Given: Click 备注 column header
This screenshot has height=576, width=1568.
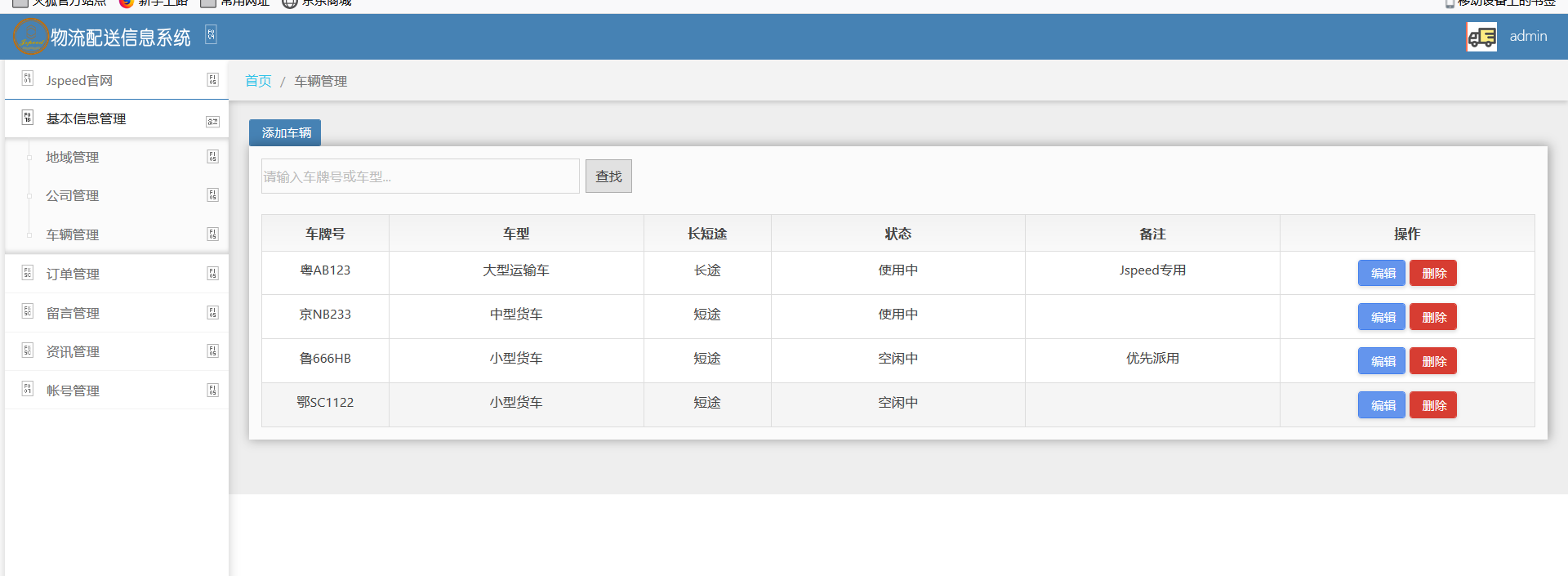Looking at the screenshot, I should coord(1152,234).
